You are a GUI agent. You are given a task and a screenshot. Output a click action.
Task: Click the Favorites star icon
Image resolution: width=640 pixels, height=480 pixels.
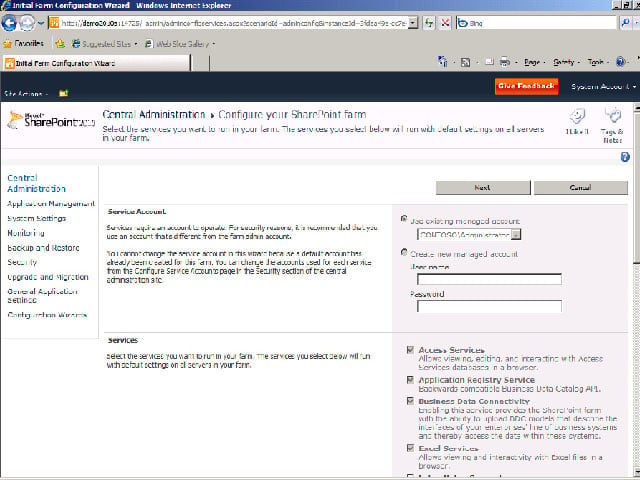(x=8, y=43)
